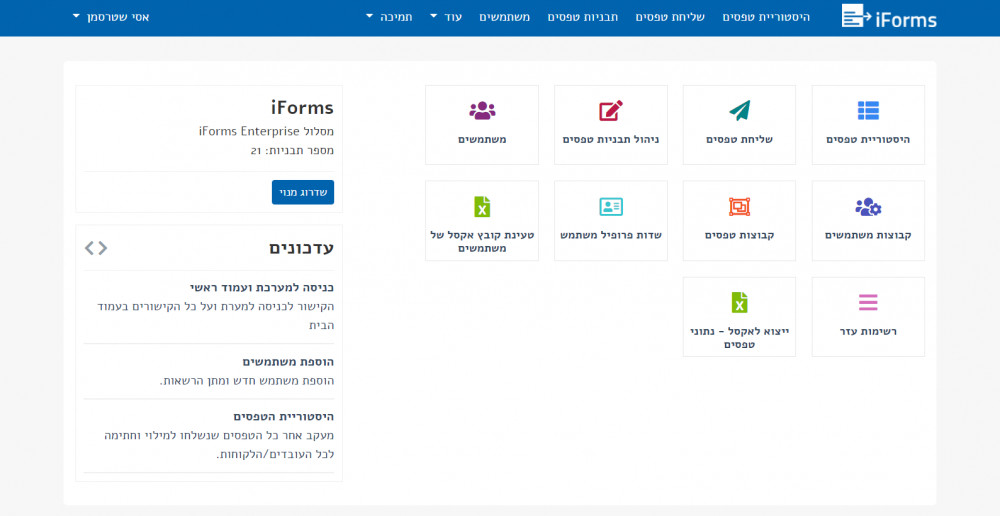Open the אסי שטרסמן user menu
The image size is (1000, 516).
click(x=111, y=17)
